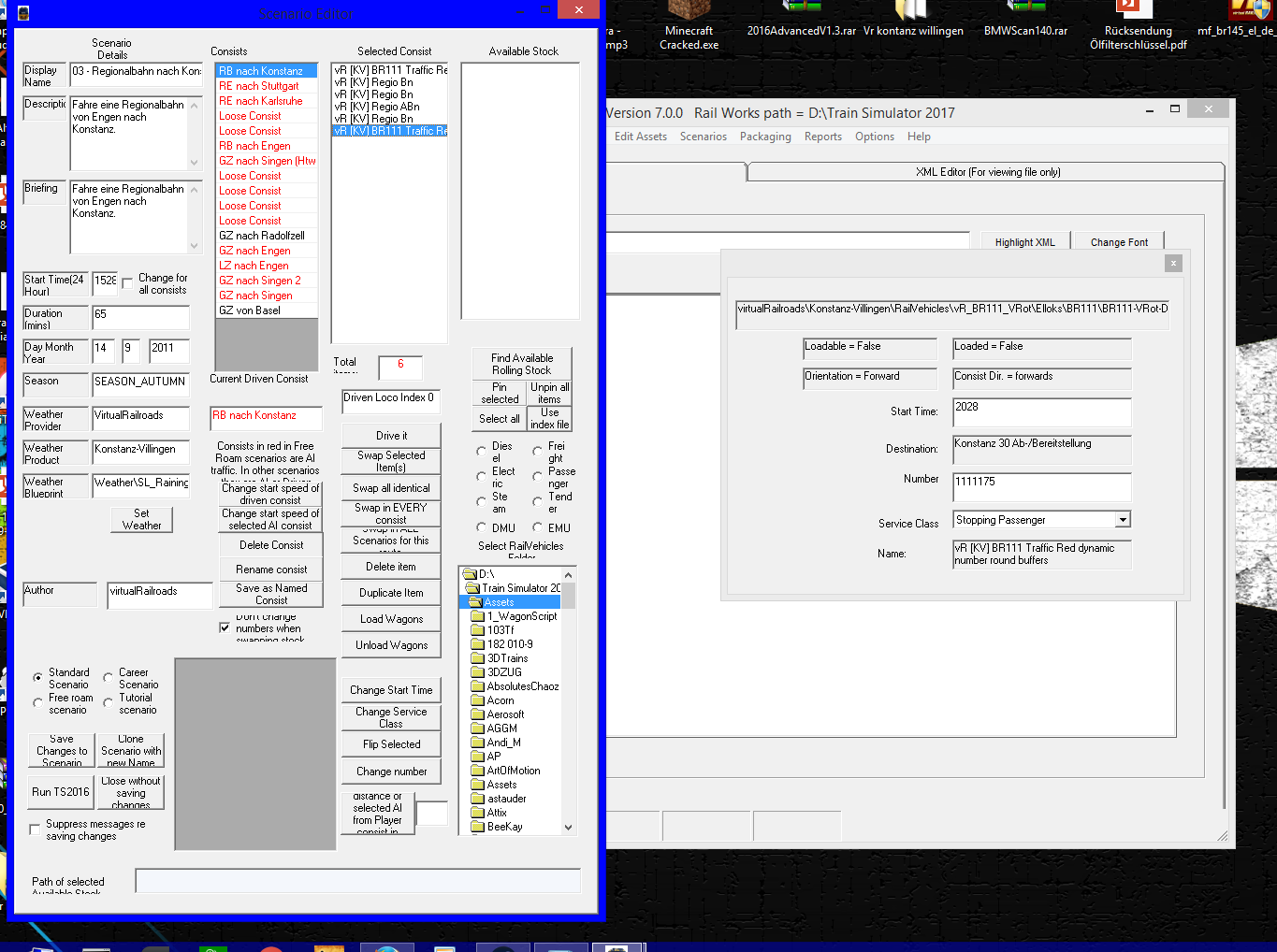Select 'vR [KV] Regio ABn' in Selected Consist
This screenshot has height=952, width=1277.
pos(389,107)
